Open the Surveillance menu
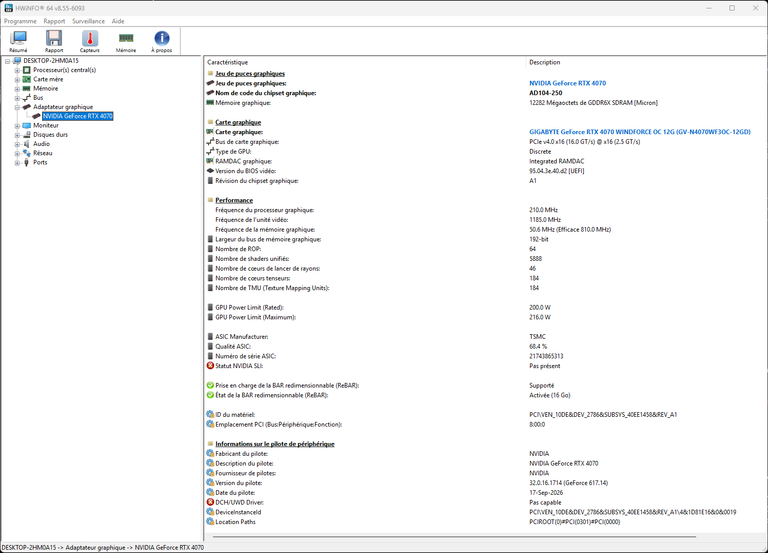Image resolution: width=768 pixels, height=553 pixels. (88, 21)
